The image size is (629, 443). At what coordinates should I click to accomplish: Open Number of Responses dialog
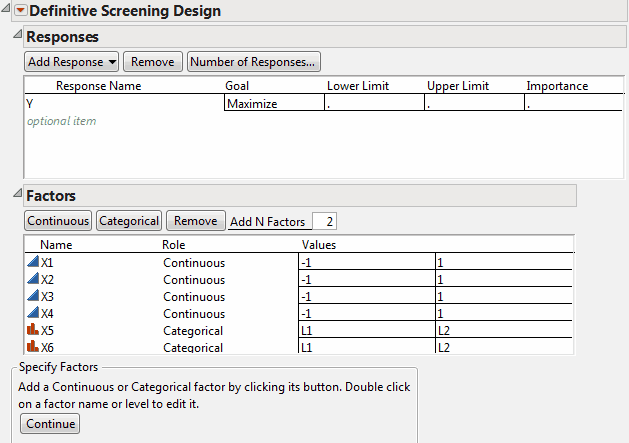click(x=254, y=62)
